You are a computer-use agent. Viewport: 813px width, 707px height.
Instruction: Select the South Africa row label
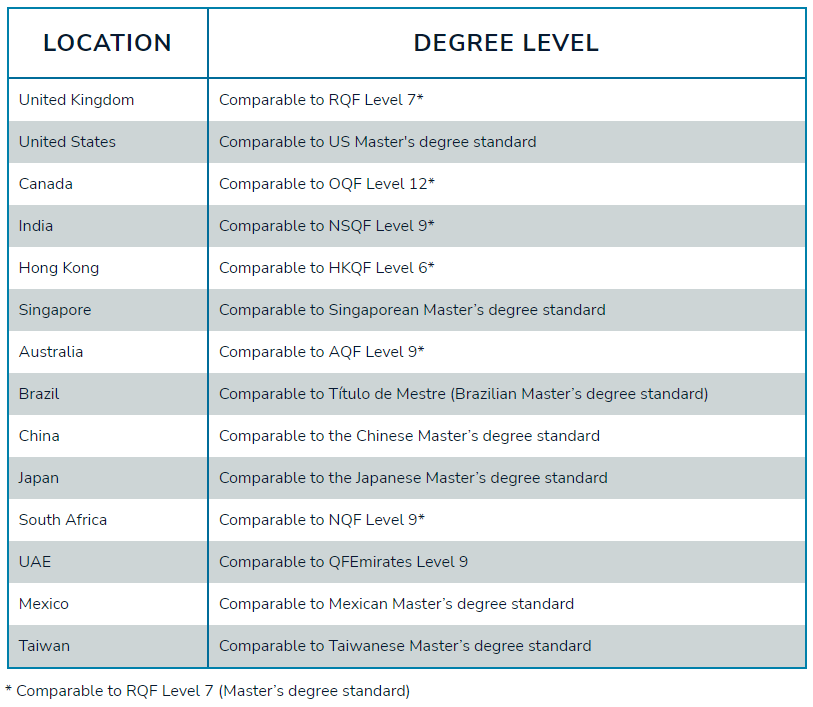click(x=63, y=520)
